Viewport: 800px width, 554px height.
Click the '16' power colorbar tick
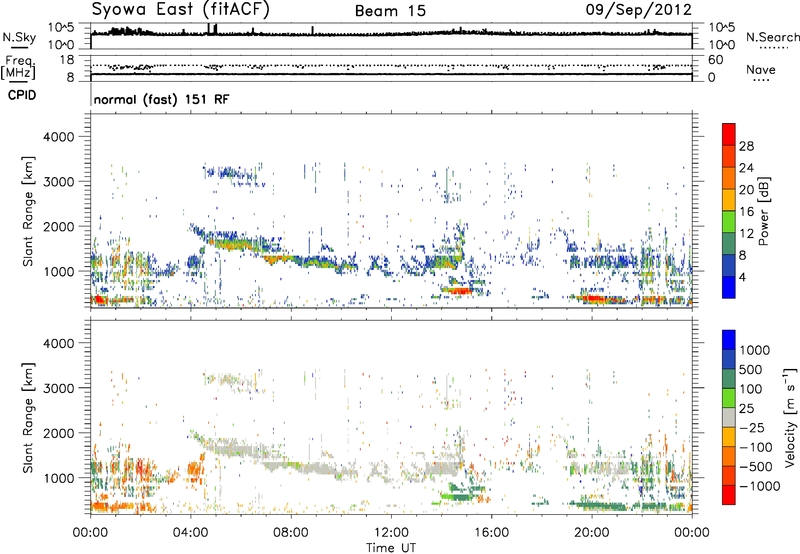[x=746, y=212]
